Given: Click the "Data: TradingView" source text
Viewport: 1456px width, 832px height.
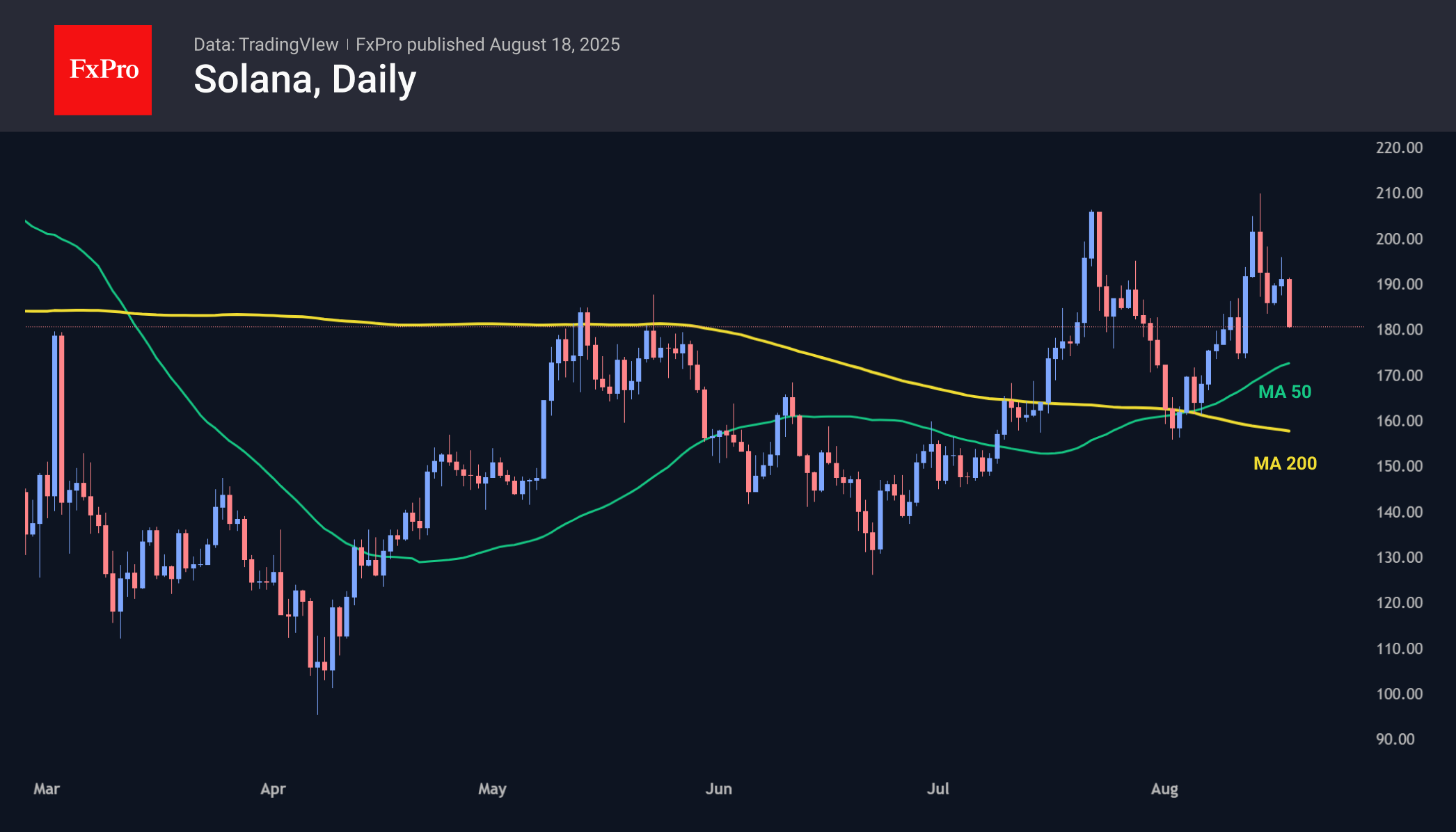Looking at the screenshot, I should pyautogui.click(x=266, y=45).
